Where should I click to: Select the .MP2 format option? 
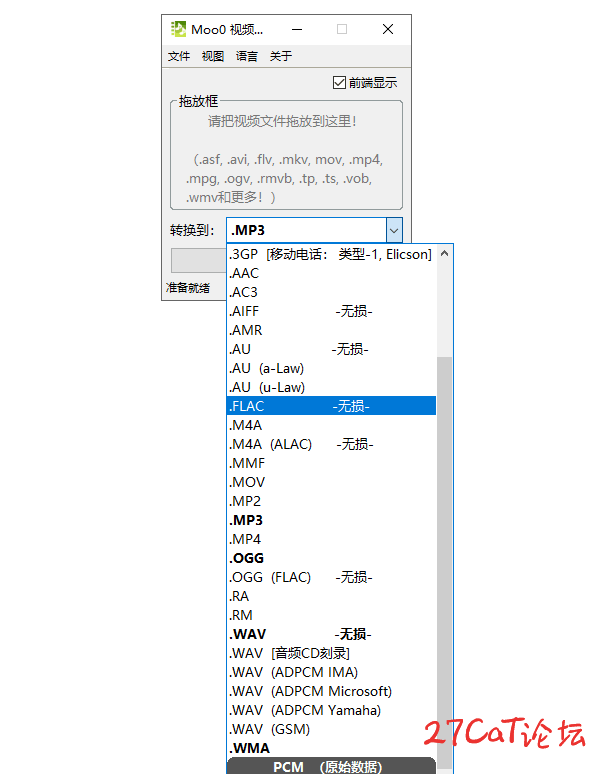click(x=331, y=501)
